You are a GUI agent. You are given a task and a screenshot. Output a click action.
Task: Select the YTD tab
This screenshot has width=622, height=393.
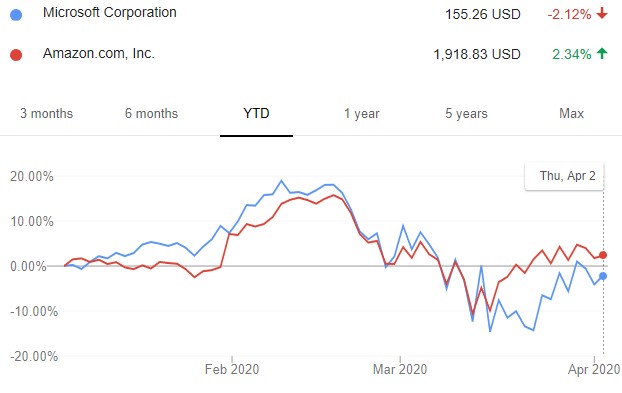click(256, 113)
